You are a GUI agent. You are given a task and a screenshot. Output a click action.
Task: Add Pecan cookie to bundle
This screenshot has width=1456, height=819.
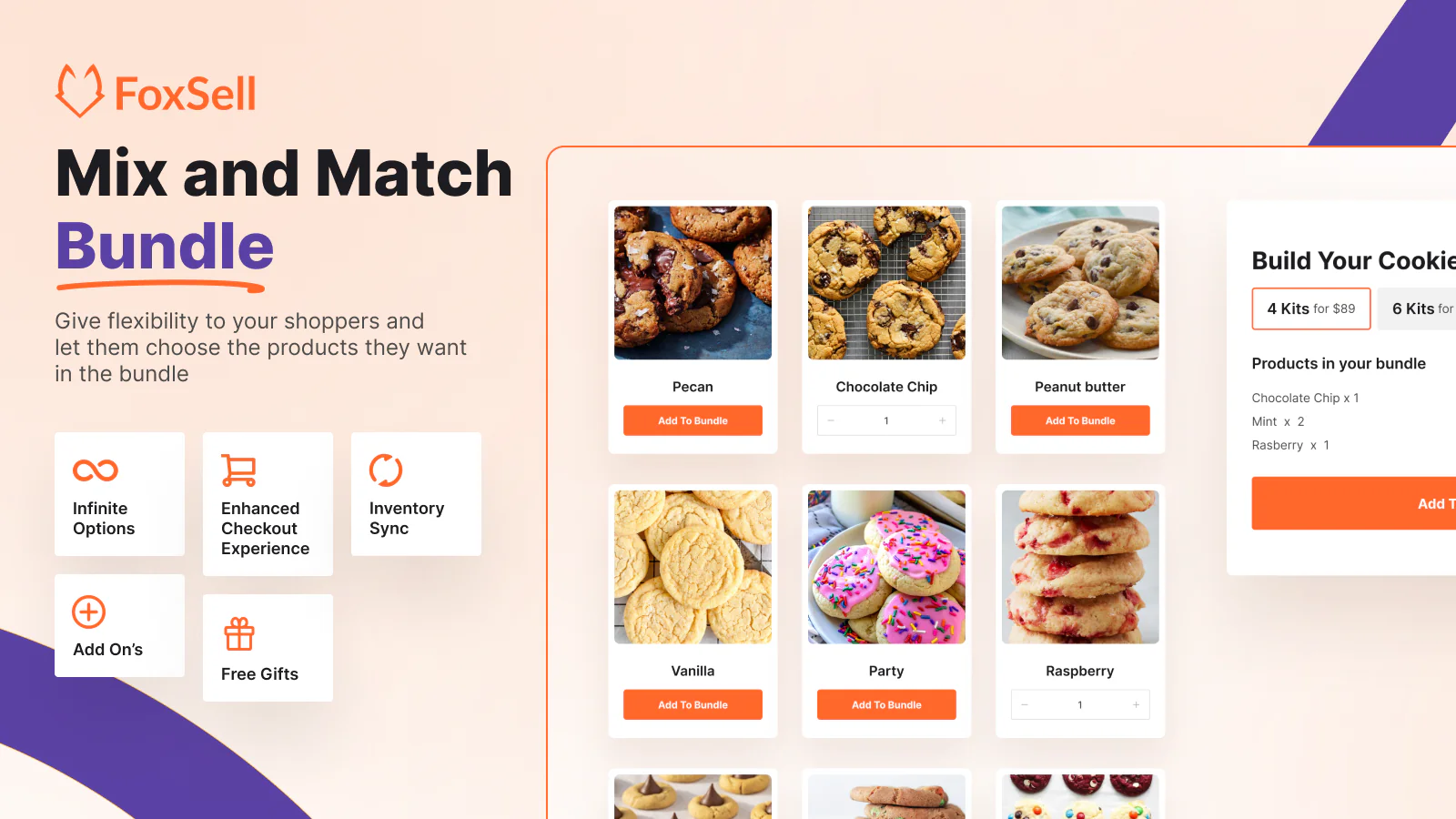(x=693, y=420)
